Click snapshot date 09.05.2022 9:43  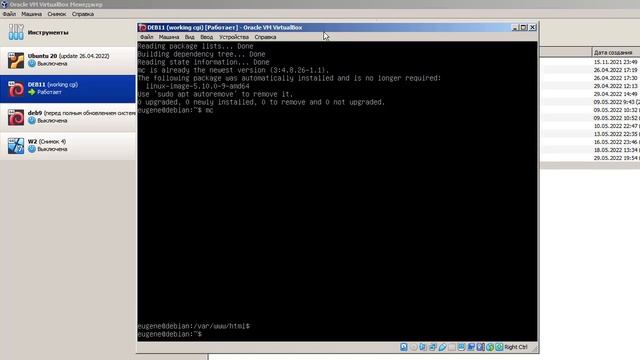point(616,102)
